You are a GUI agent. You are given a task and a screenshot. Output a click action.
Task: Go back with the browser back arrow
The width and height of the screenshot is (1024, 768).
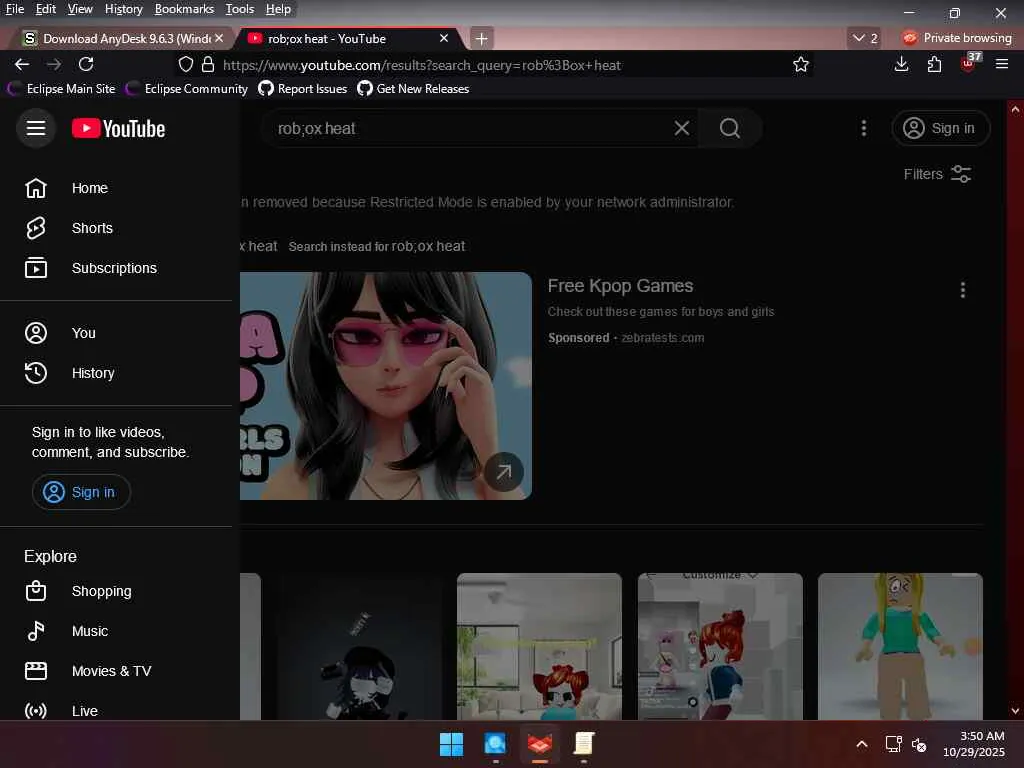(x=22, y=64)
